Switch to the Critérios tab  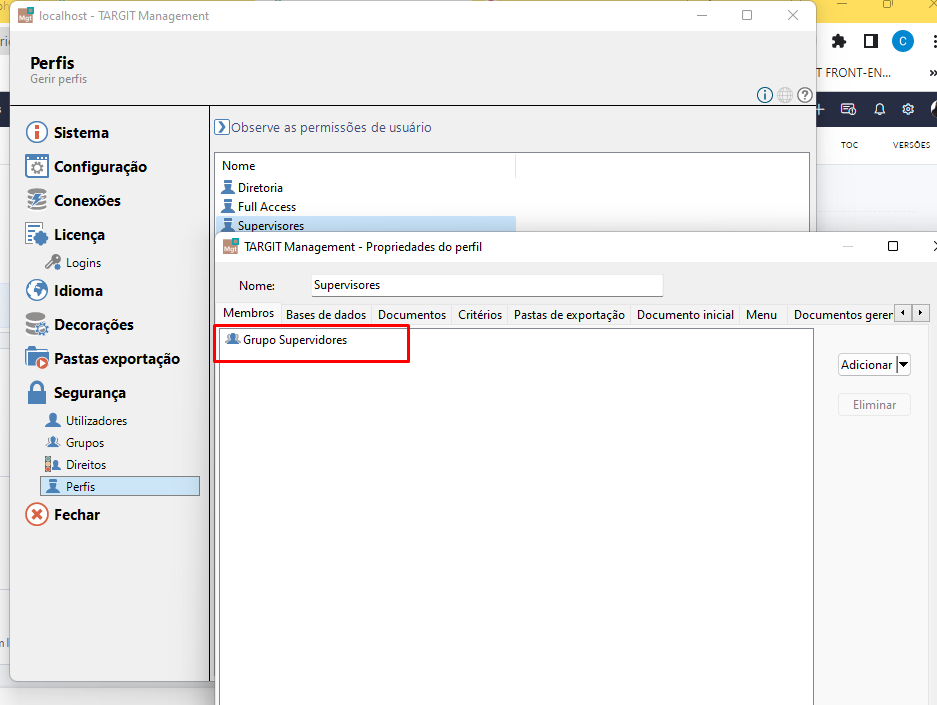[x=480, y=315]
